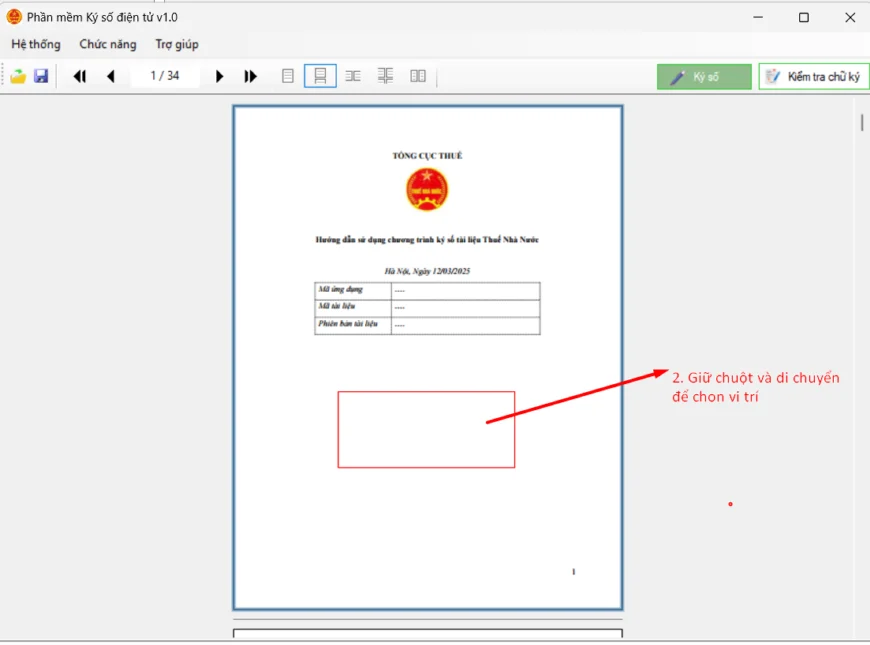
Task: Save the document with the floppy disk icon
Action: [x=41, y=76]
